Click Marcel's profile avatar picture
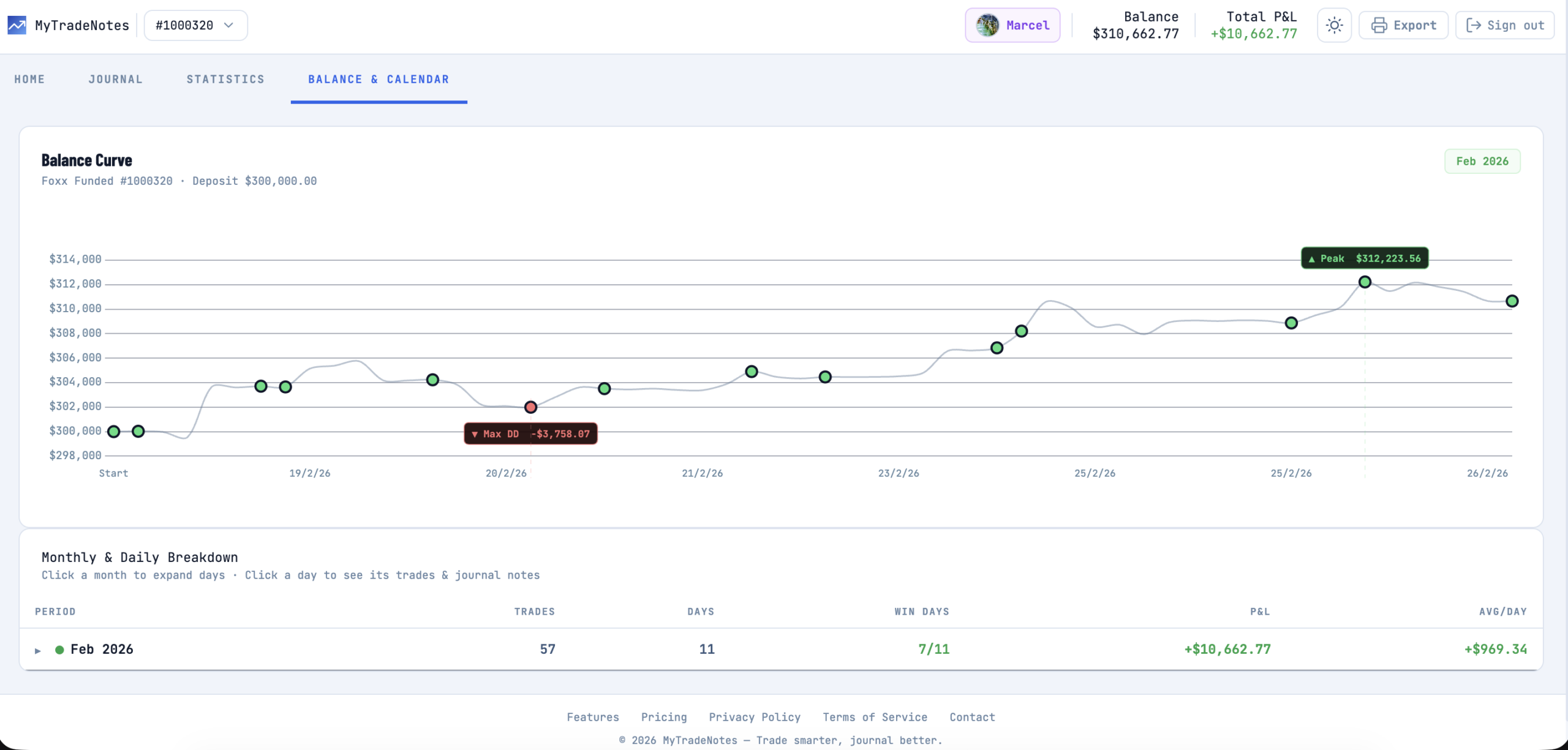 tap(987, 25)
